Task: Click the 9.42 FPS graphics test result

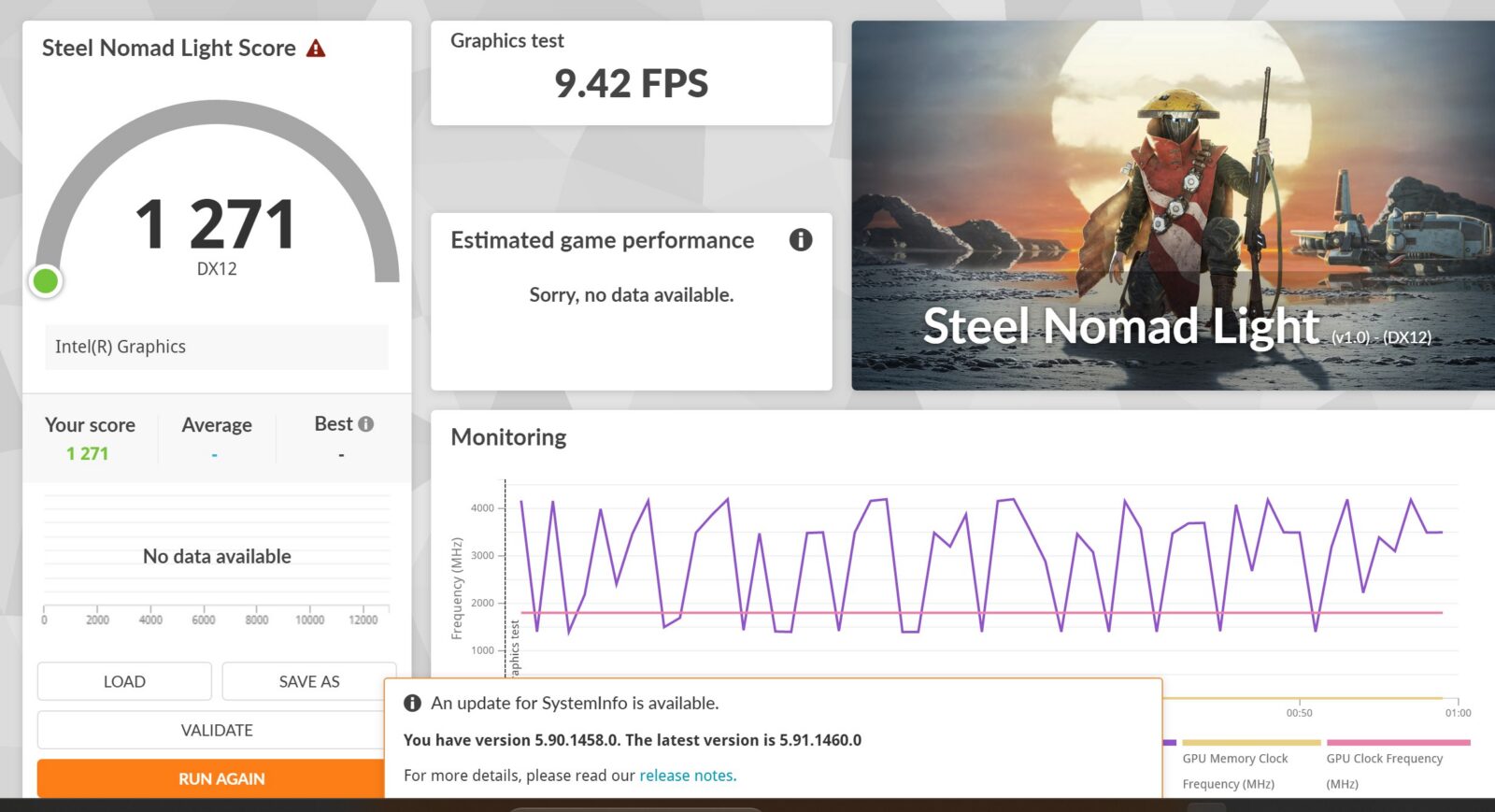Action: point(631,84)
